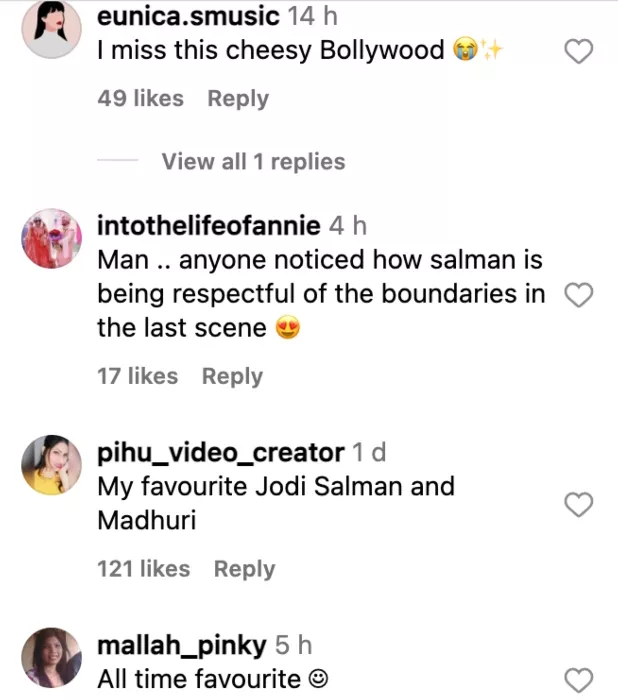
Task: Open mallah_pinky username link
Action: pyautogui.click(x=182, y=646)
